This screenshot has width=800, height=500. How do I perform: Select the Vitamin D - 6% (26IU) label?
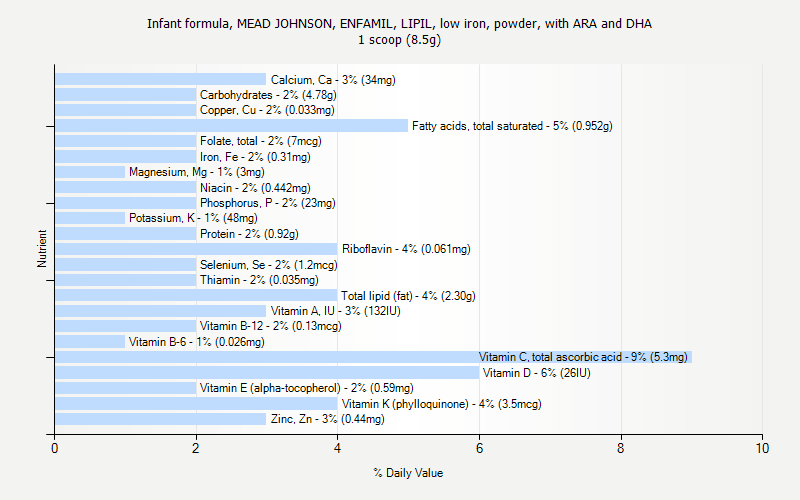pyautogui.click(x=537, y=373)
